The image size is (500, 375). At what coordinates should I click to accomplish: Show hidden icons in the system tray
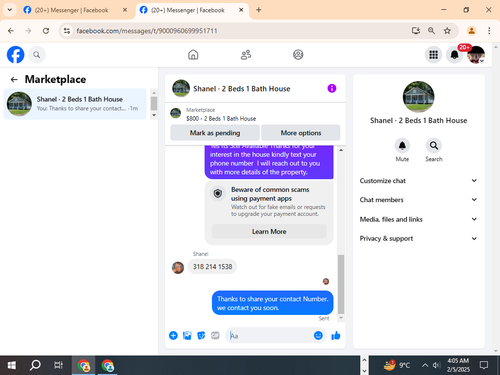[x=425, y=365]
